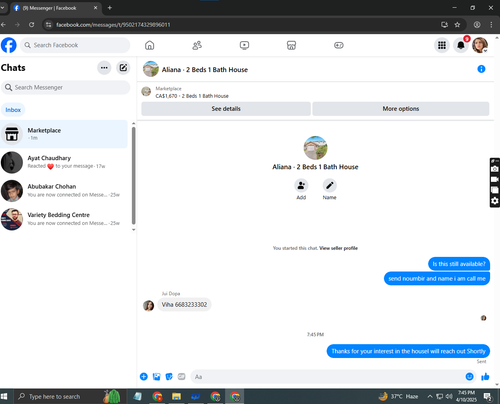Open the Friends icon in top navigation

197,45
